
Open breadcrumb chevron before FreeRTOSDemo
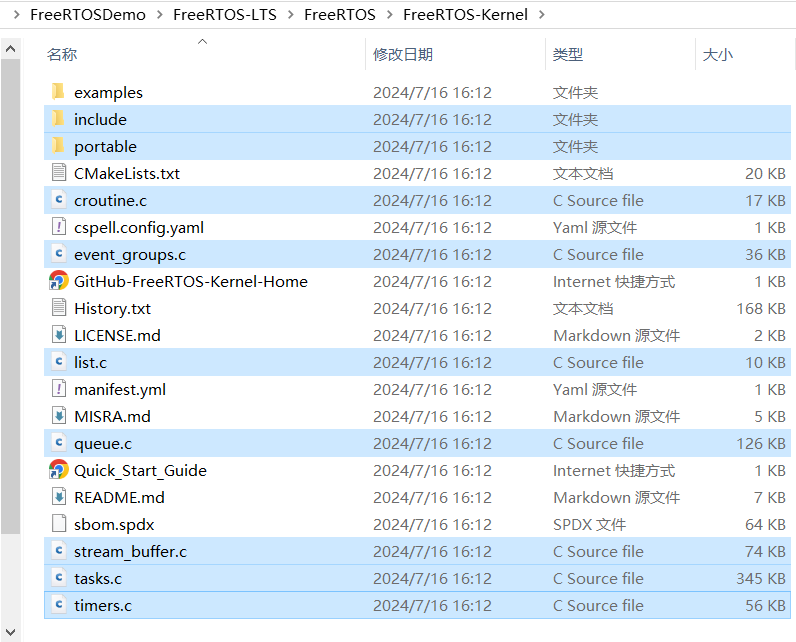16,15
